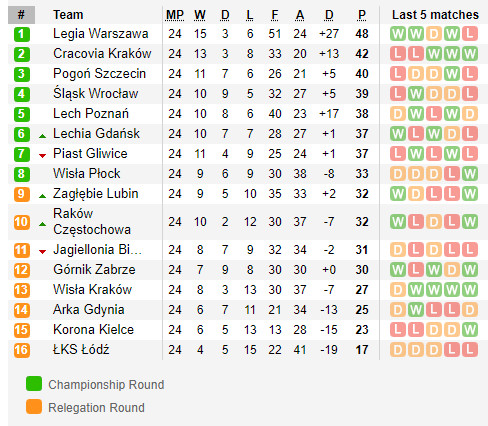Image resolution: width=488 pixels, height=426 pixels.
Task: Click the MP column header
Action: pyautogui.click(x=175, y=15)
